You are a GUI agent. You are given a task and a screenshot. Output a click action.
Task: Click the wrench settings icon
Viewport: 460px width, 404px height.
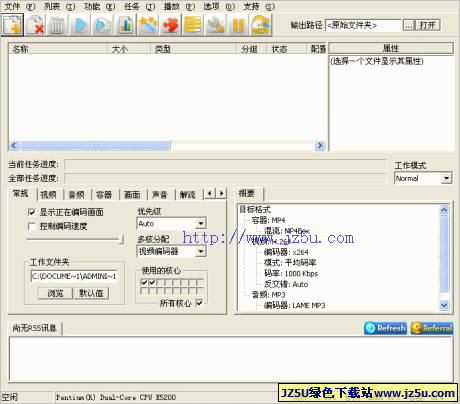point(216,25)
